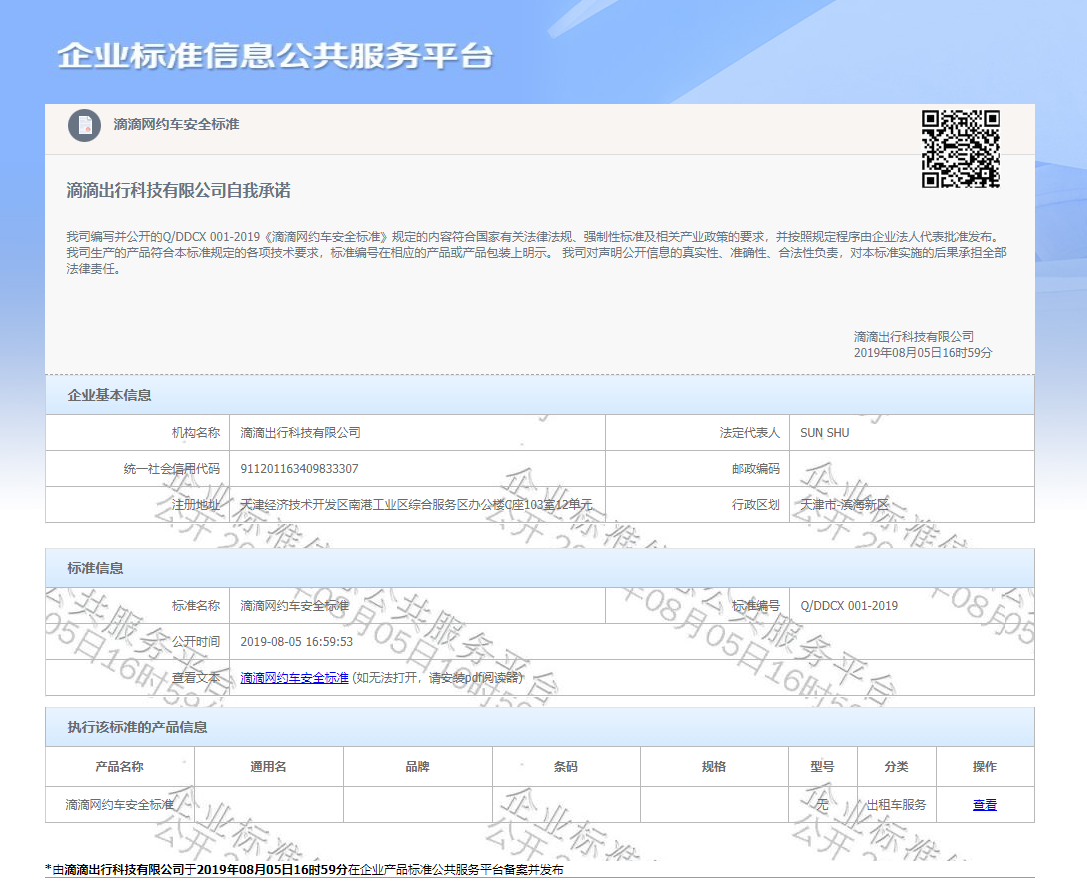Click the 天津市-滨海新区 administrative division value
The height and width of the screenshot is (888, 1087).
pyautogui.click(x=844, y=505)
